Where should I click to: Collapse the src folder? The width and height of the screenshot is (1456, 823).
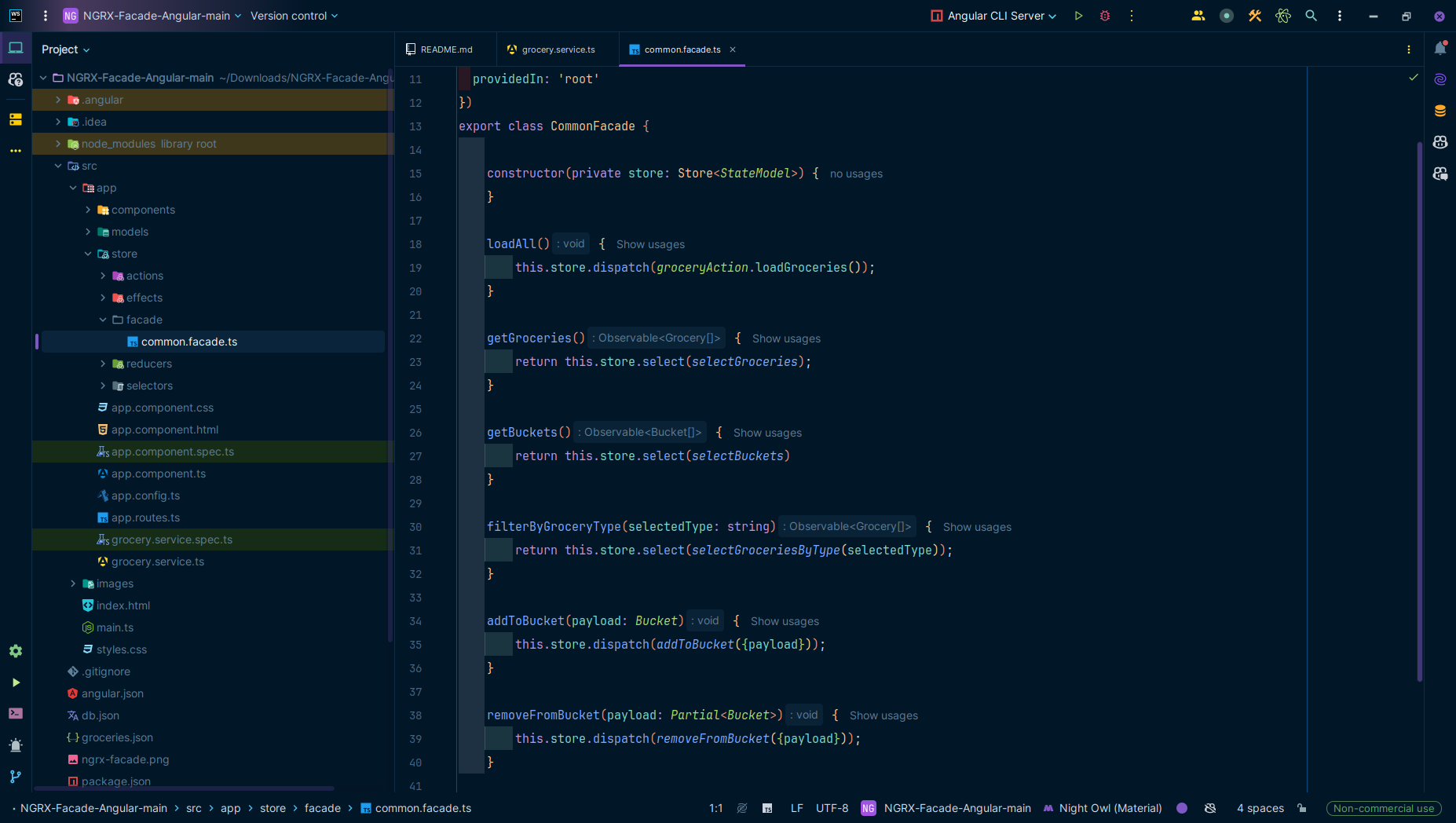coord(58,166)
